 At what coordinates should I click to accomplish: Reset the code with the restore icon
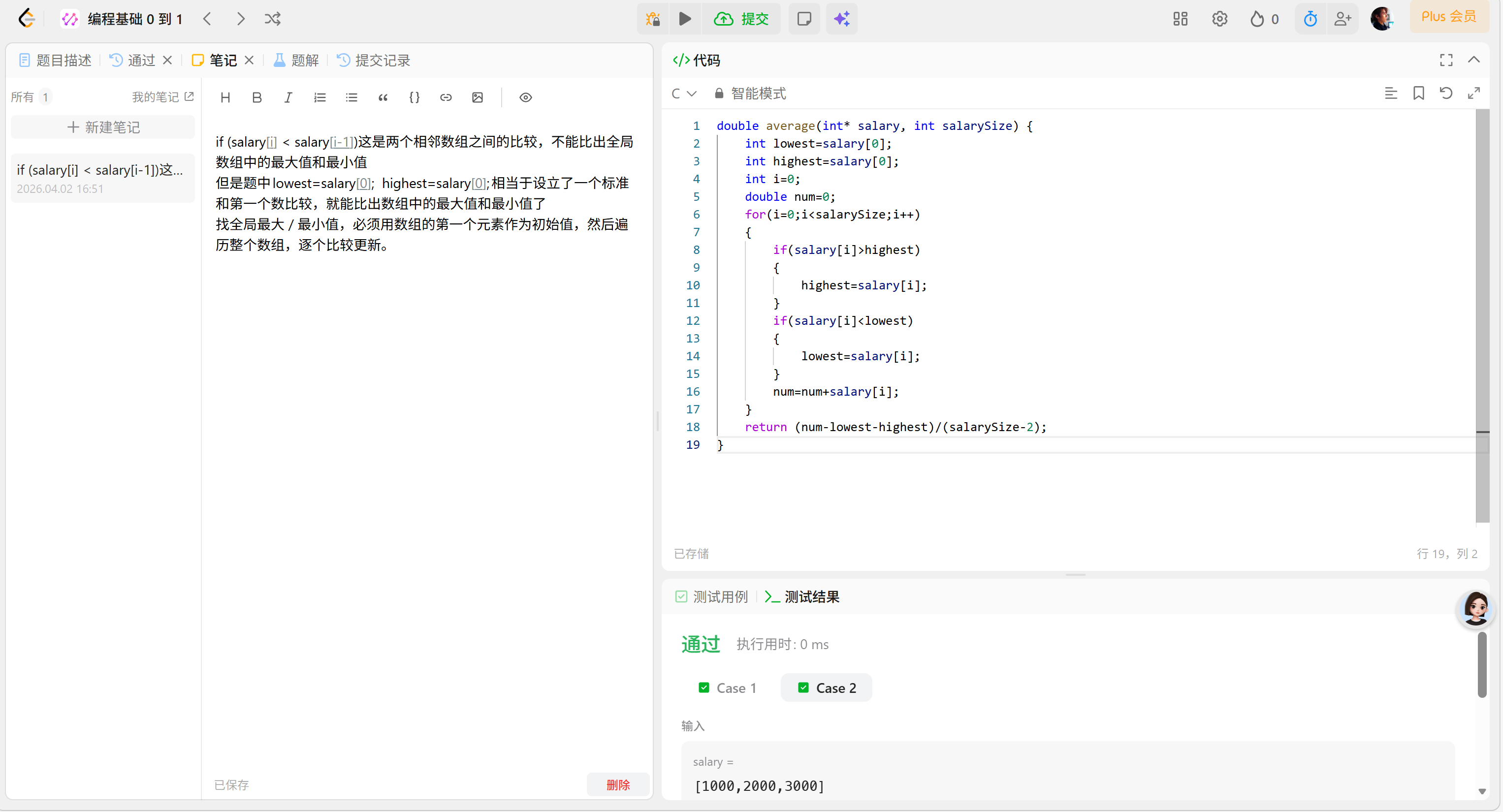tap(1446, 94)
